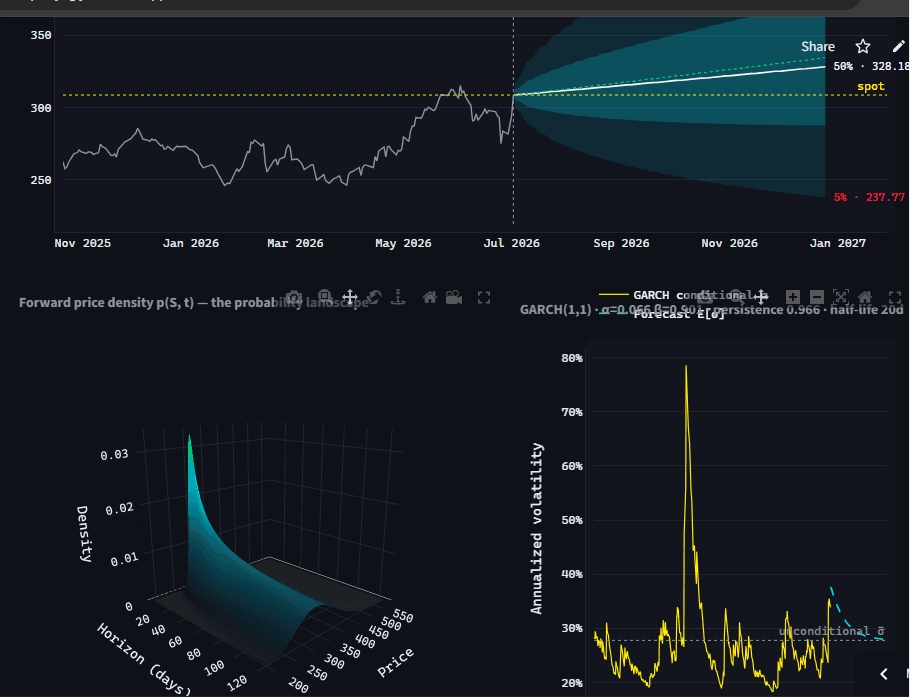
Task: Click the 'Horizon (days)' axis title
Action: (x=143, y=659)
